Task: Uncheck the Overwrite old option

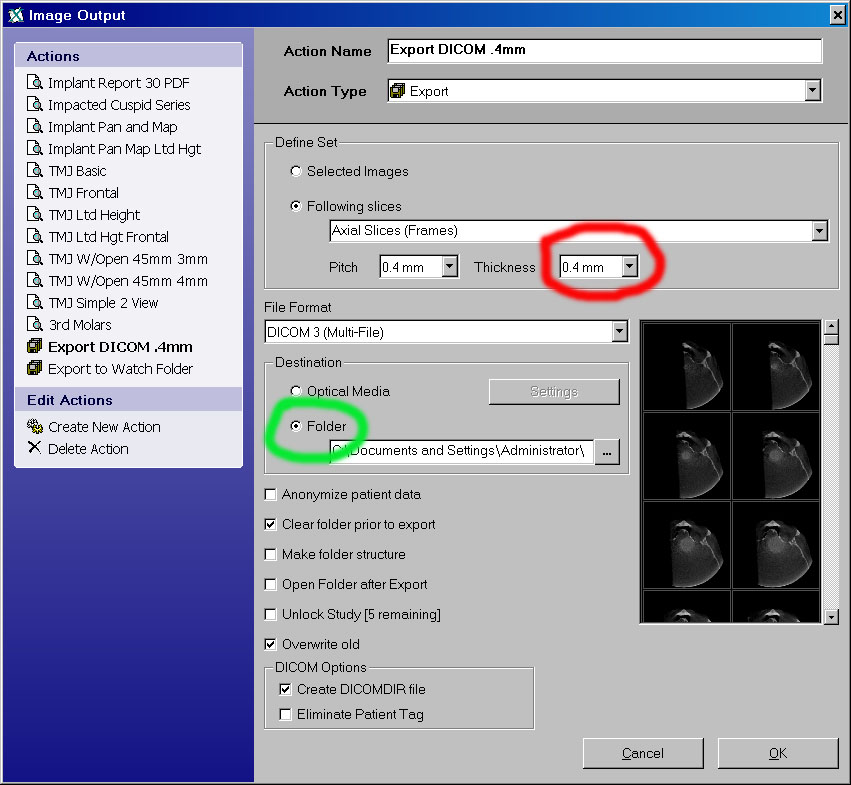Action: tap(270, 644)
